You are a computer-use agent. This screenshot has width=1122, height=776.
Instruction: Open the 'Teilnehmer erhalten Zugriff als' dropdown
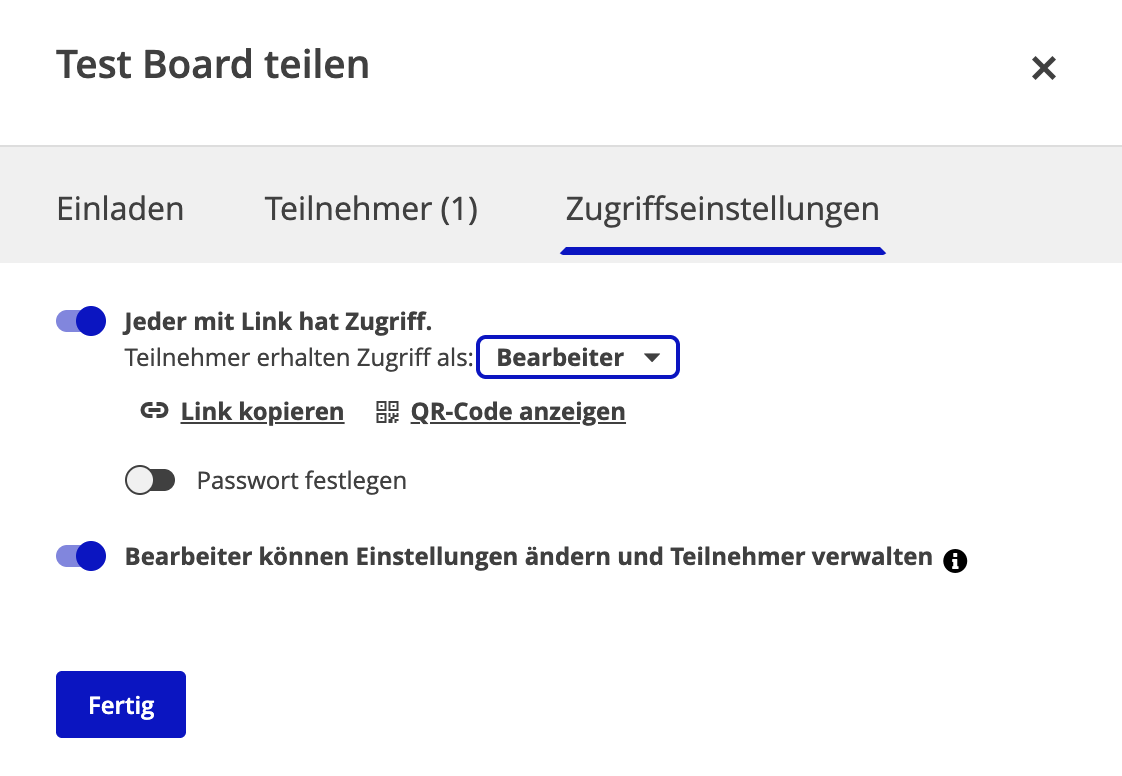[x=578, y=357]
